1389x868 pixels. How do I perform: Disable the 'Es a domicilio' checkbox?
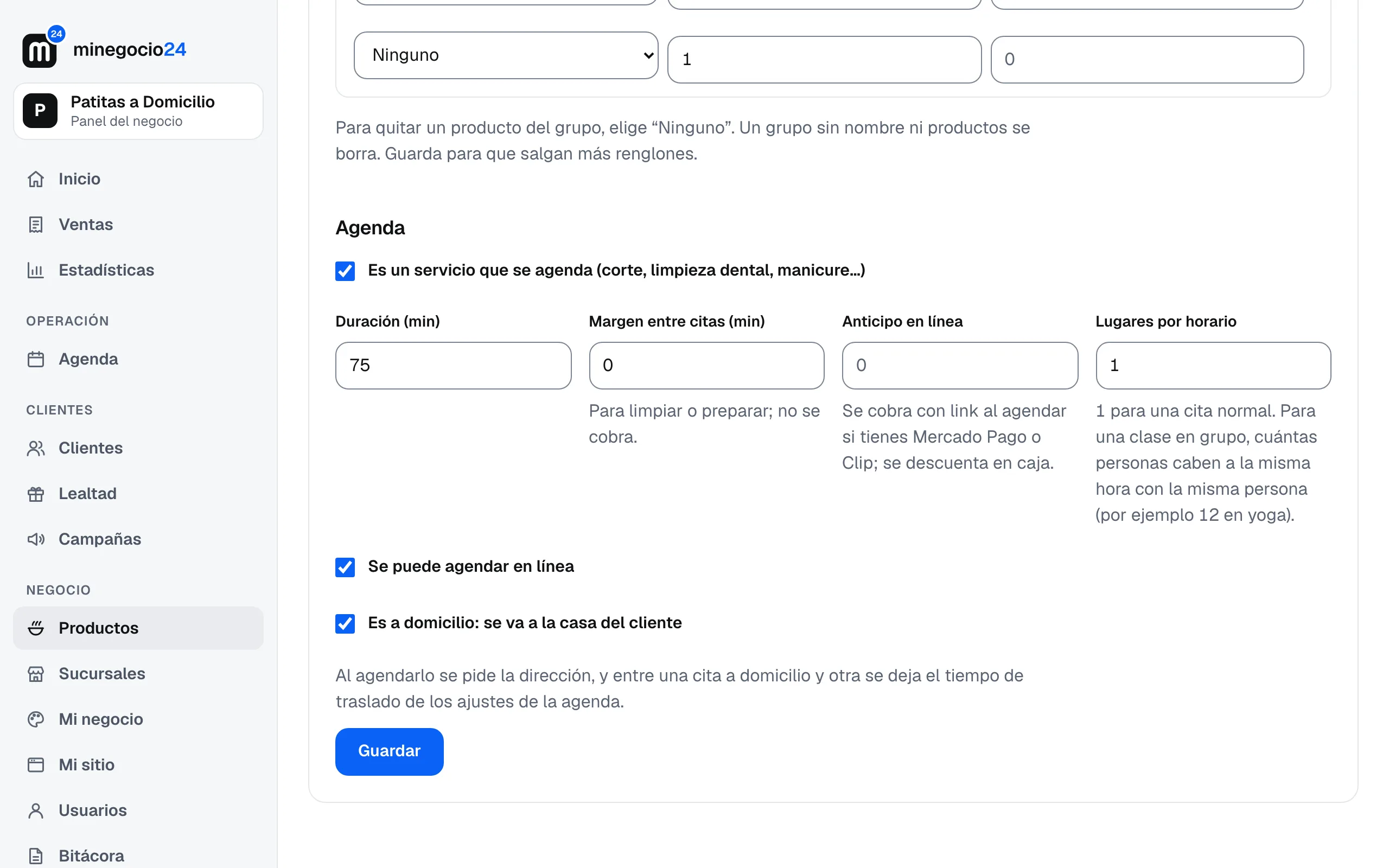coord(345,623)
